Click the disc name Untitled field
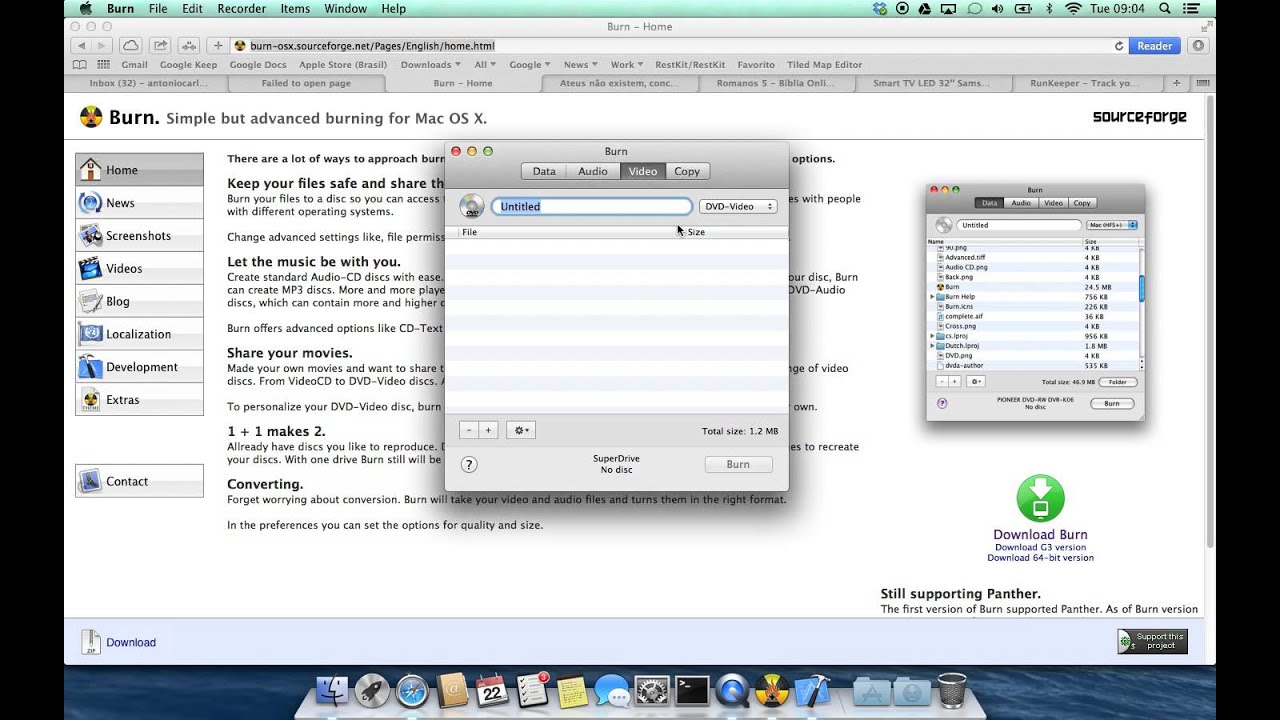 point(591,206)
